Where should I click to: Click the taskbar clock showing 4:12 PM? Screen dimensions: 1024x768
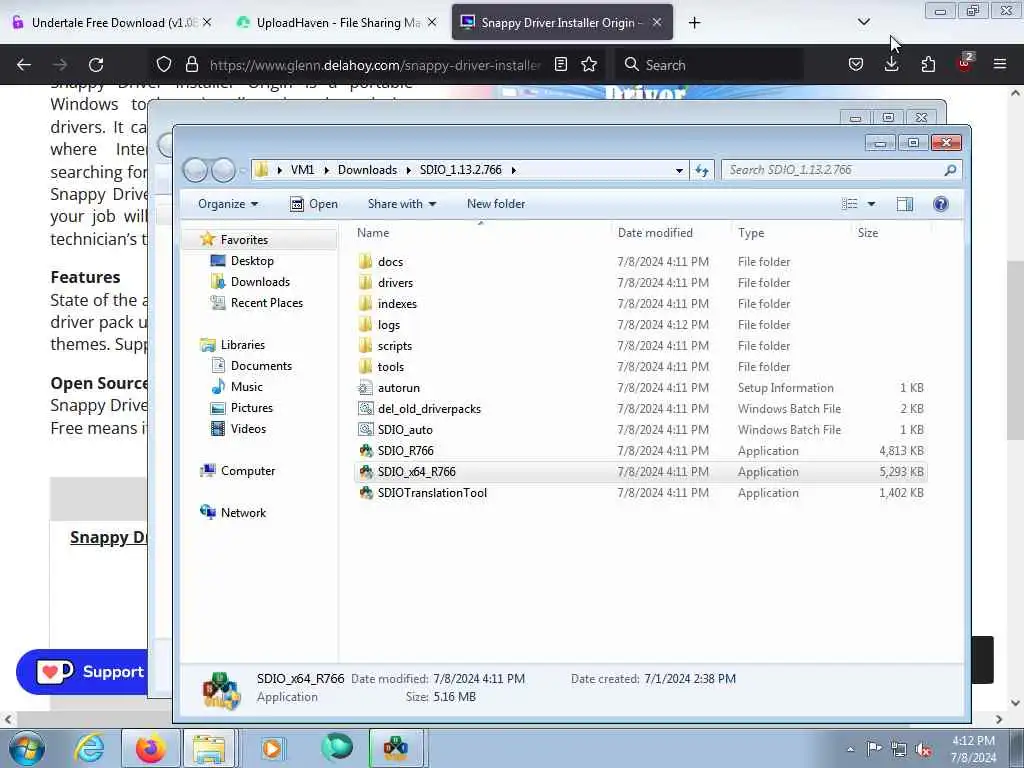[x=972, y=749]
